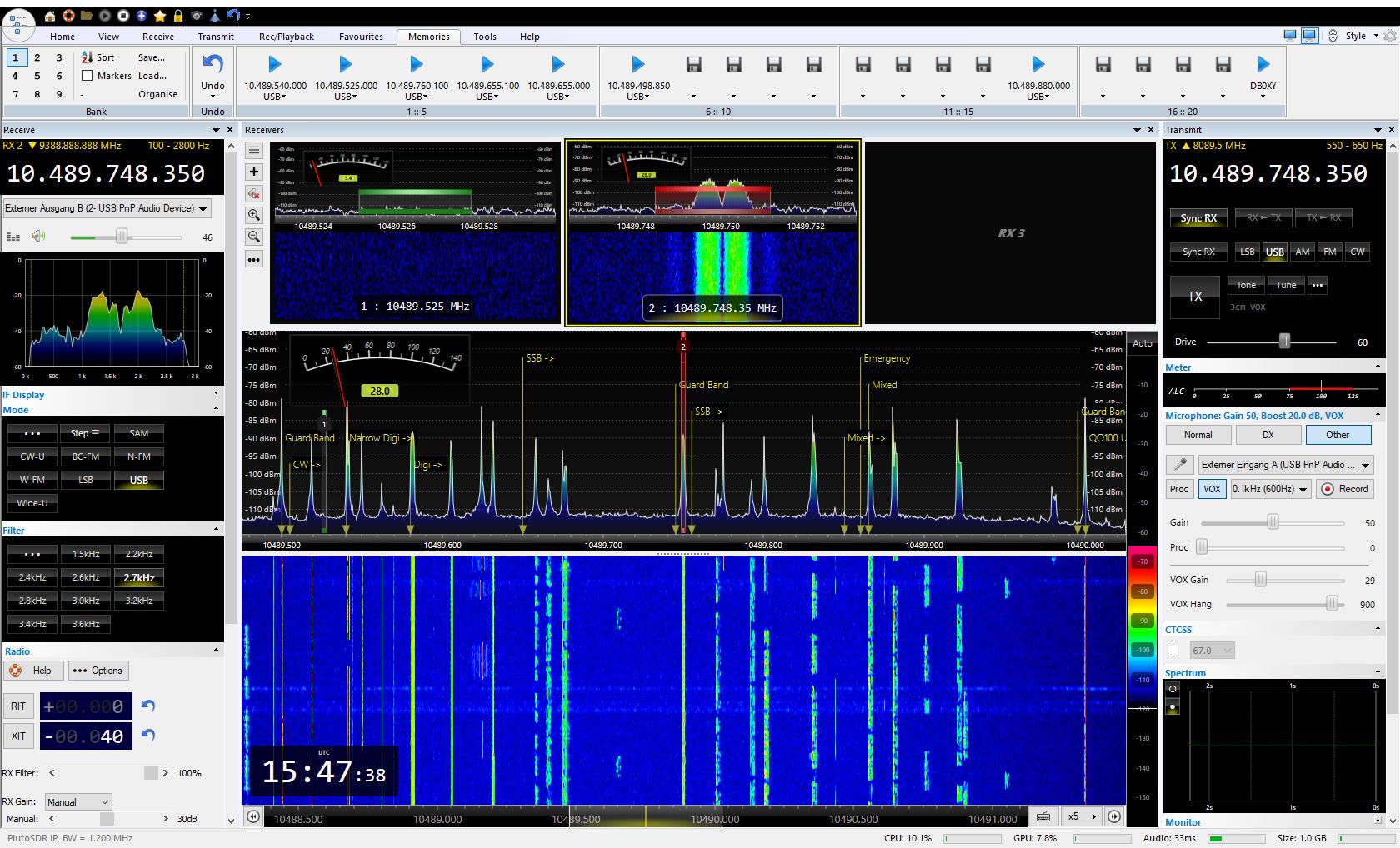Viewport: 1400px width, 848px height.
Task: Mute audio with the speaker icon
Action: click(x=38, y=237)
